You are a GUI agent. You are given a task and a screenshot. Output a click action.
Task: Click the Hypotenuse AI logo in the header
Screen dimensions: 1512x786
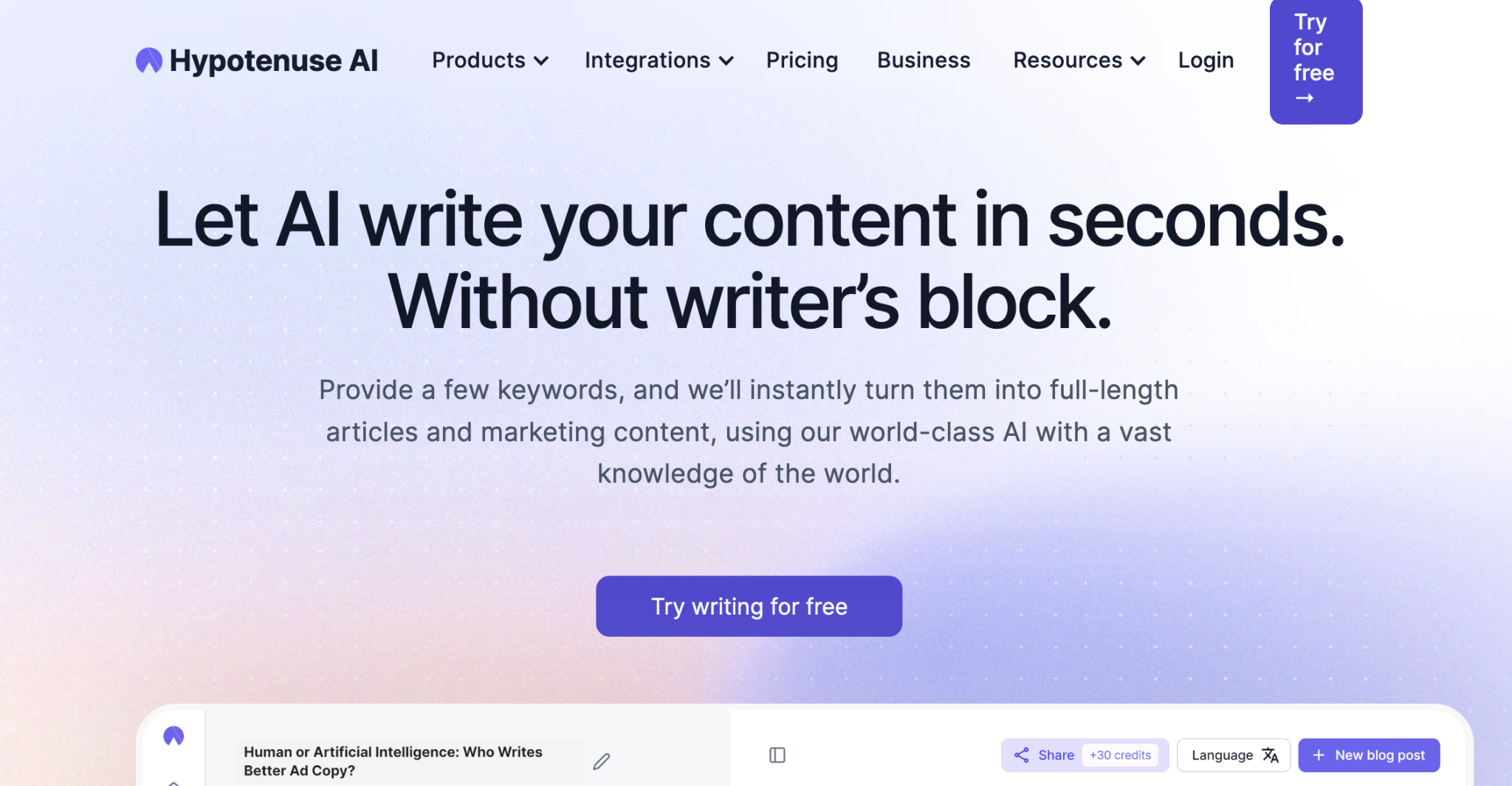tap(257, 60)
